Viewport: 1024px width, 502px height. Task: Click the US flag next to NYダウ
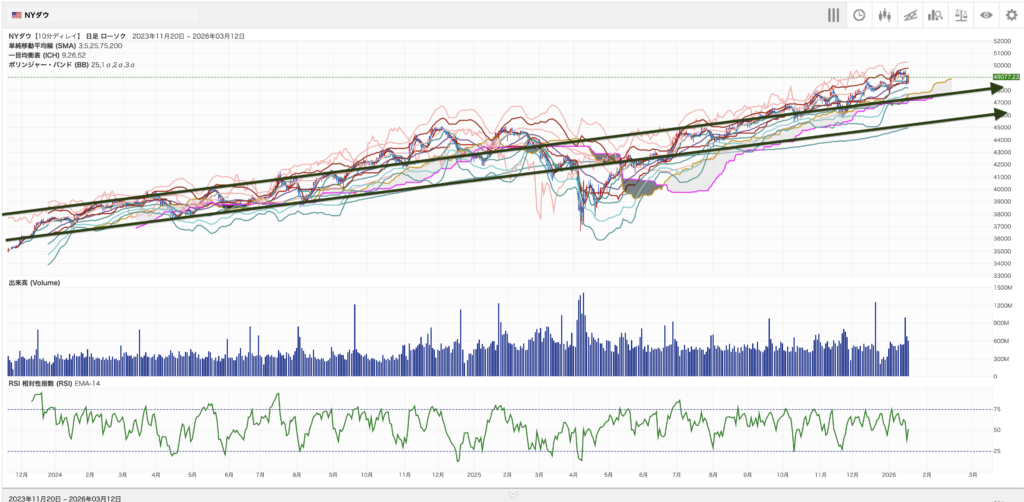pyautogui.click(x=17, y=15)
